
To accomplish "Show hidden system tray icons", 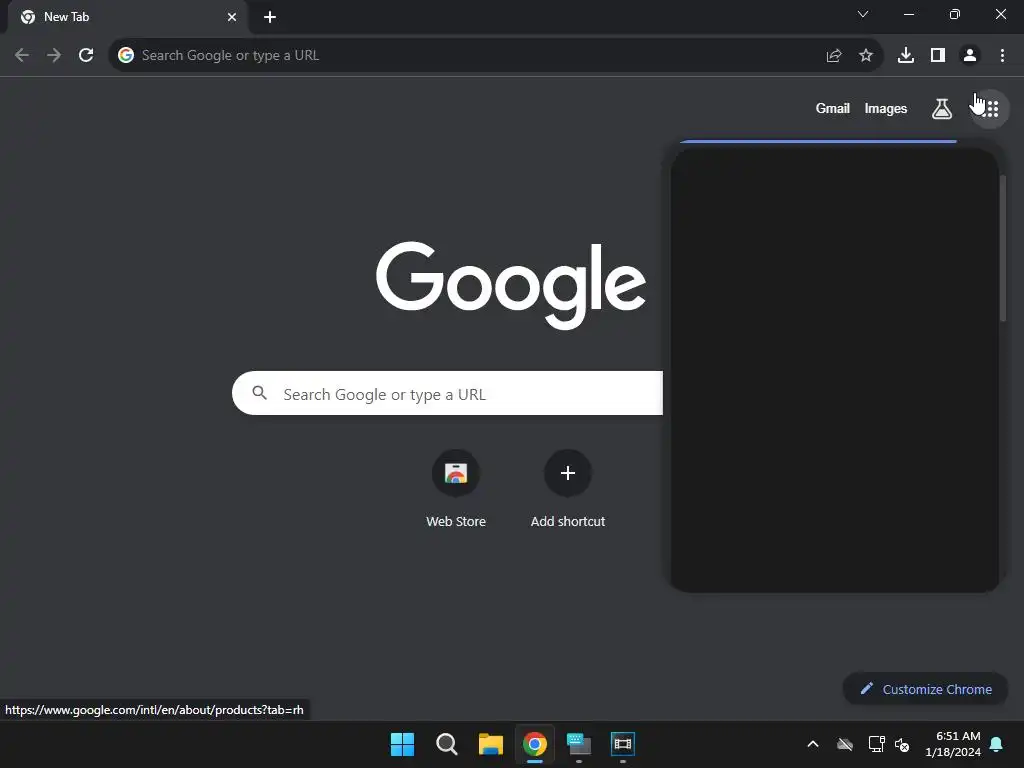I will click(813, 744).
